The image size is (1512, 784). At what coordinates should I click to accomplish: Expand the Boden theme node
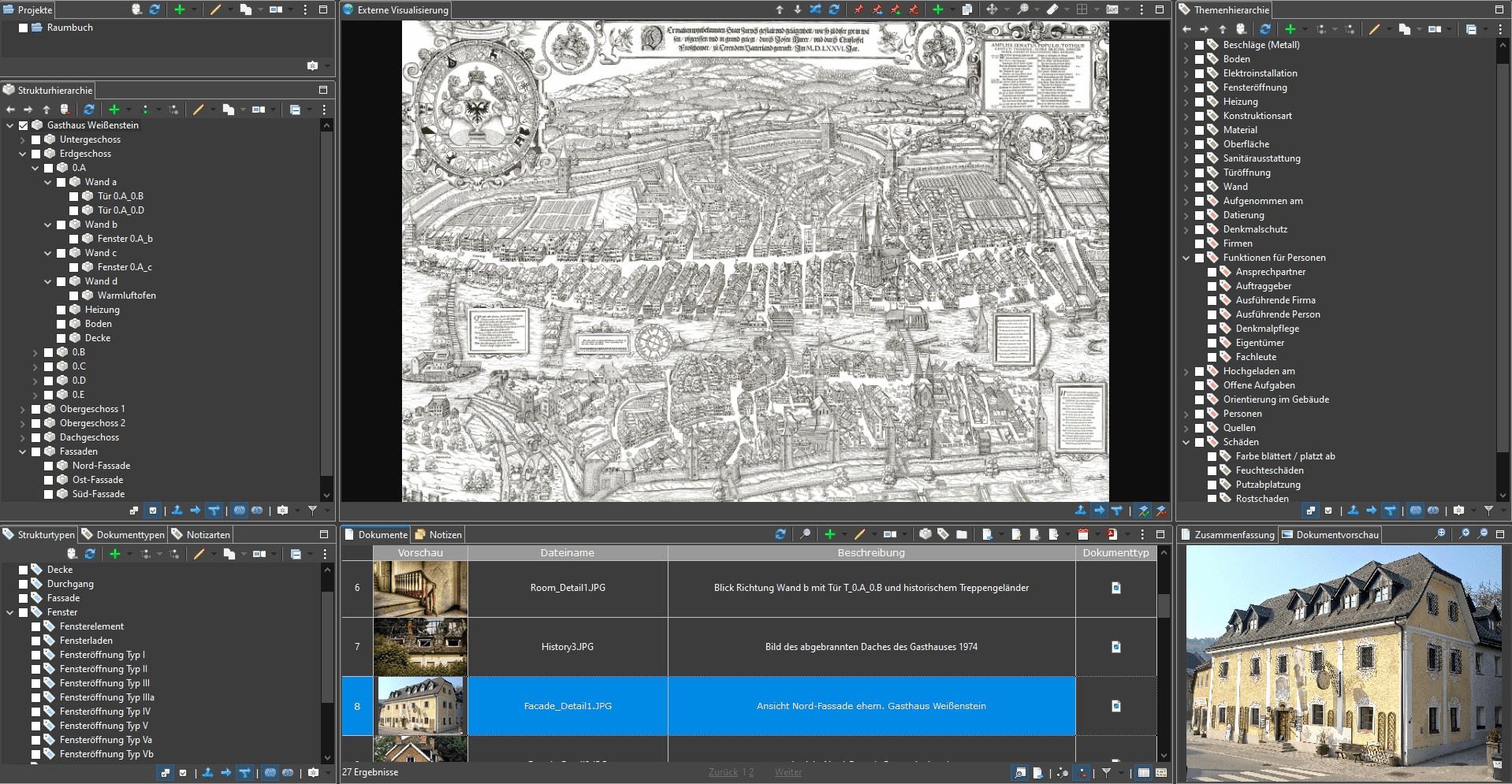(1186, 59)
